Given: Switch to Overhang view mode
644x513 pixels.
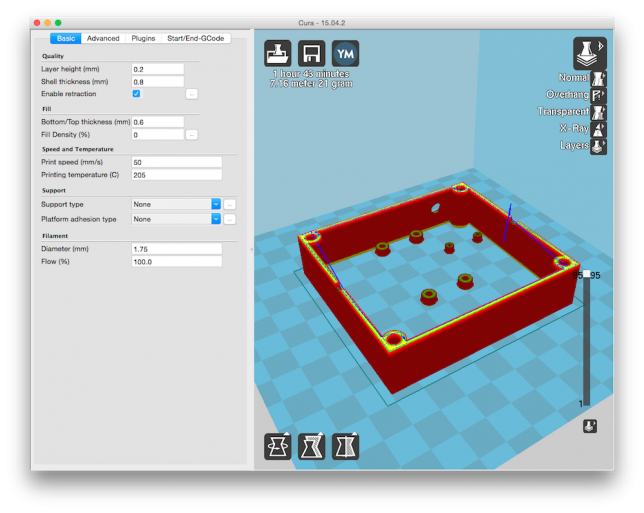Looking at the screenshot, I should coord(599,94).
